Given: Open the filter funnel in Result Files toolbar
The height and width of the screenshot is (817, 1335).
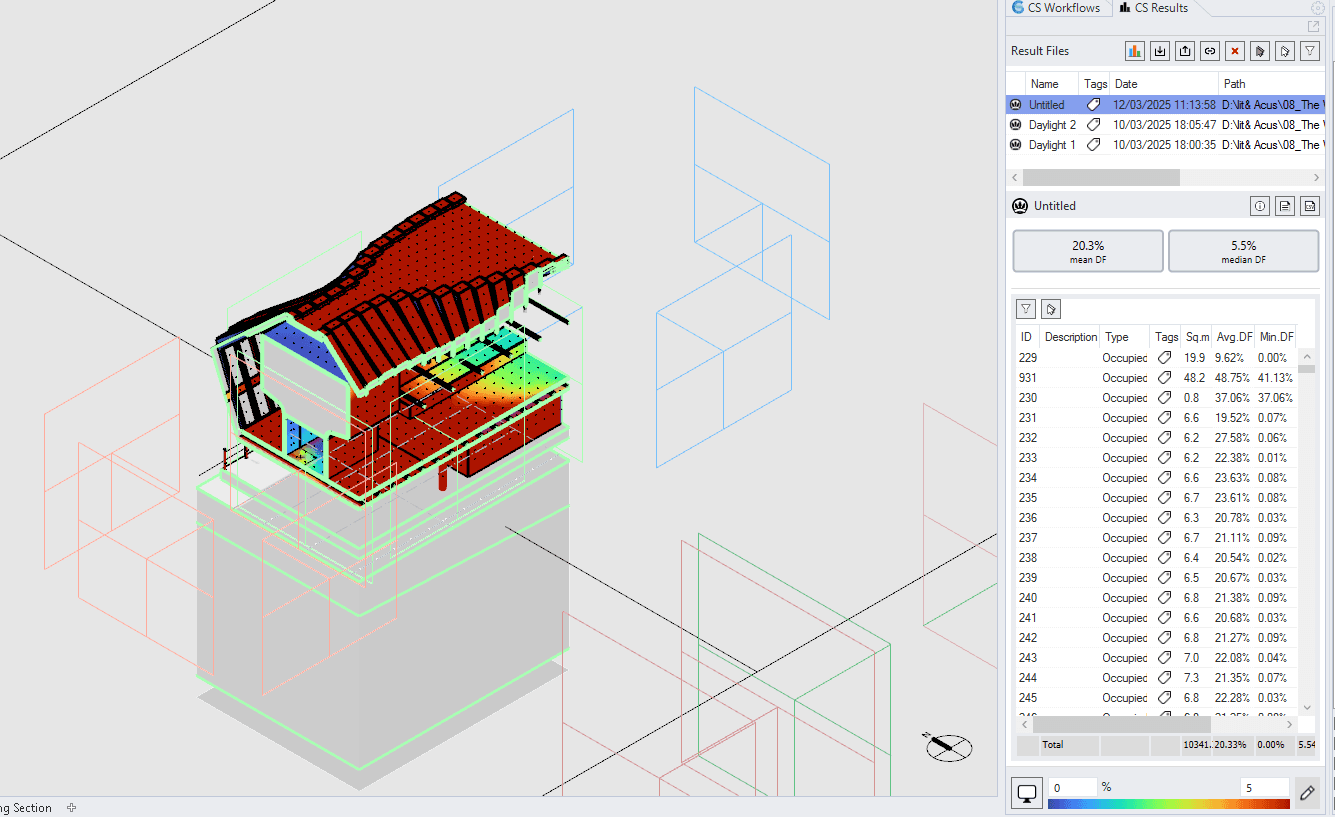Looking at the screenshot, I should click(1309, 50).
